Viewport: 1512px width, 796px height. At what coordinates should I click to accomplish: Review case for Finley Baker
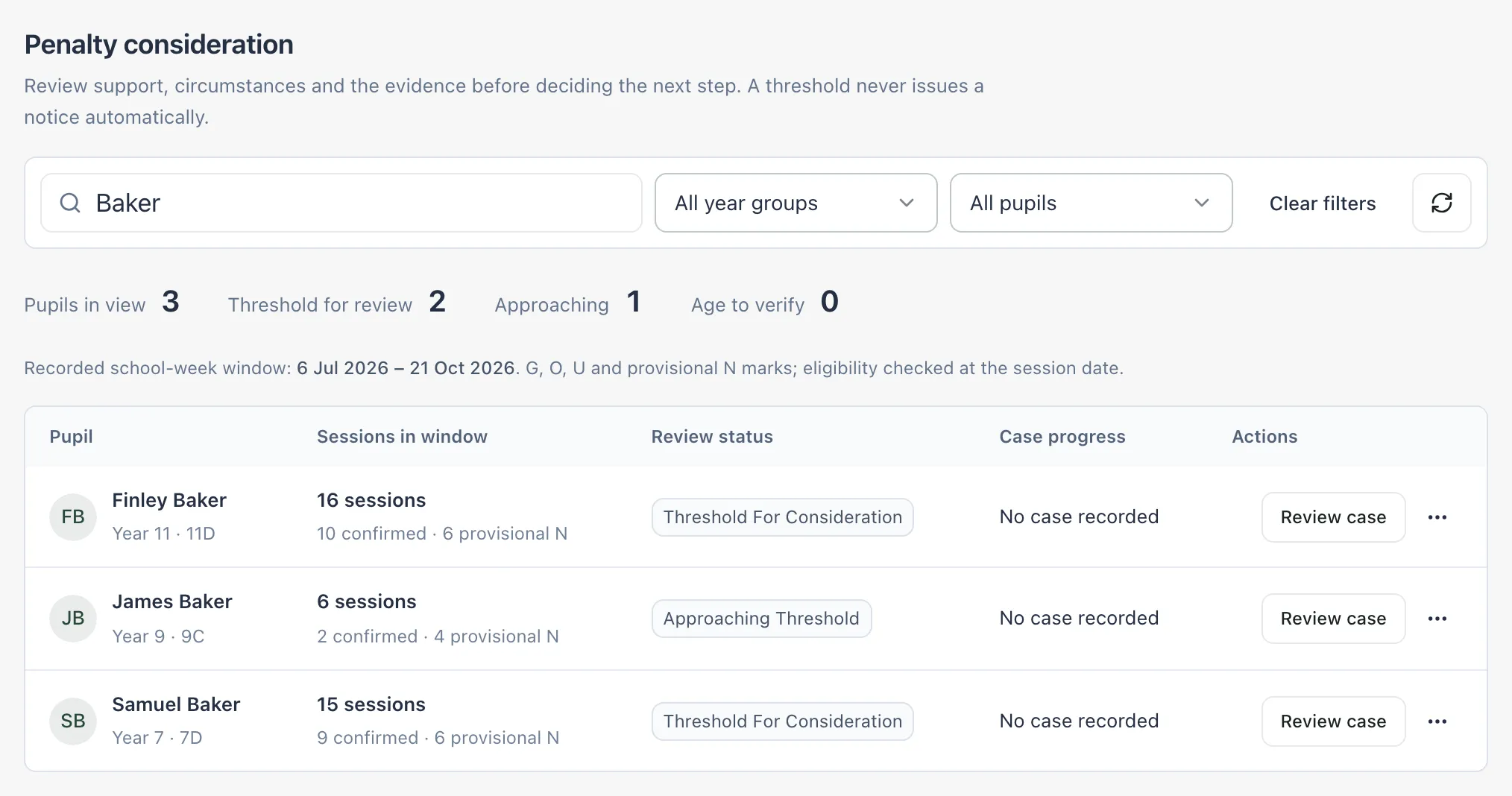[x=1333, y=517]
